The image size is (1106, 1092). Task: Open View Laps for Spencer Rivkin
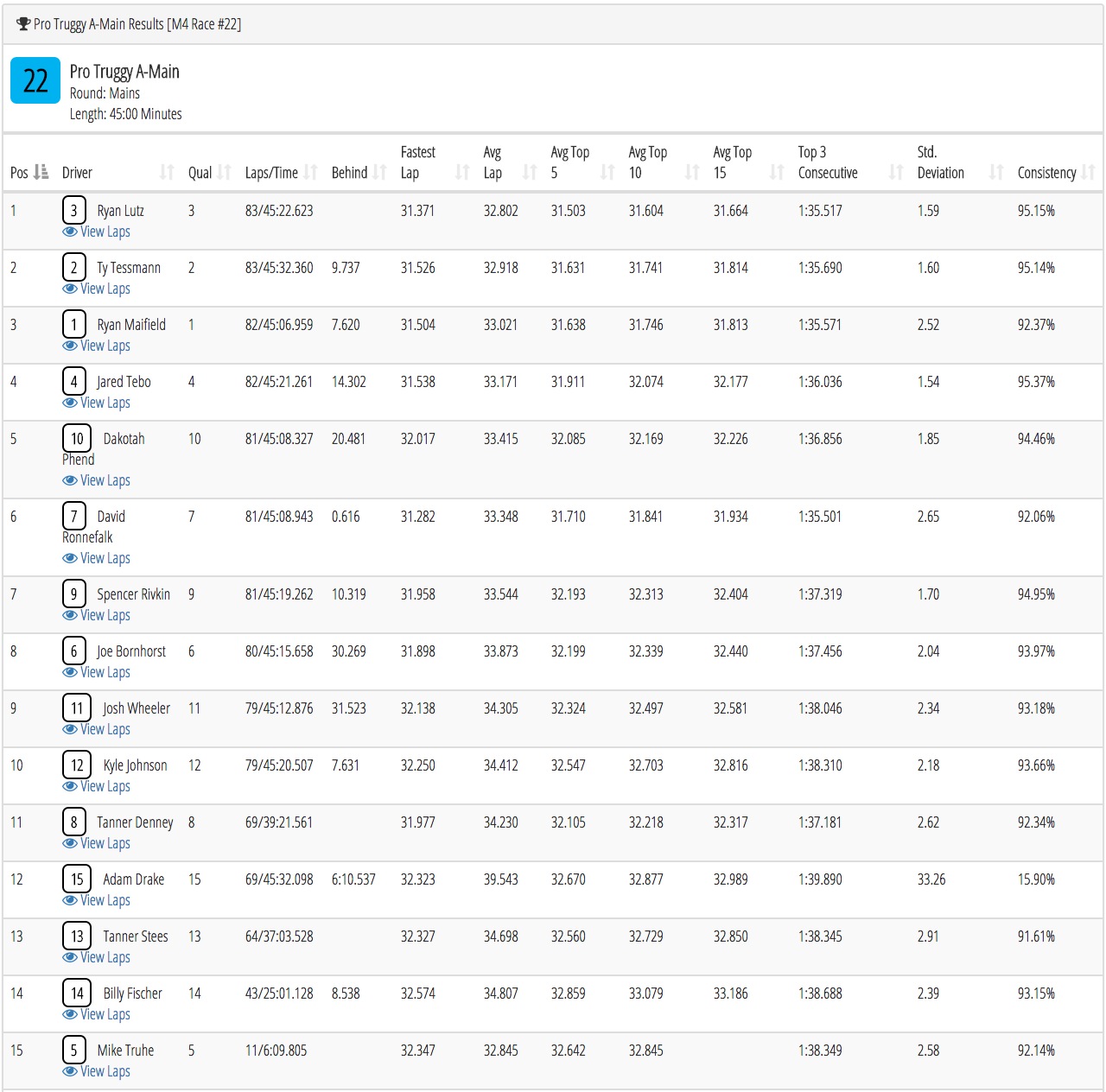tap(97, 615)
